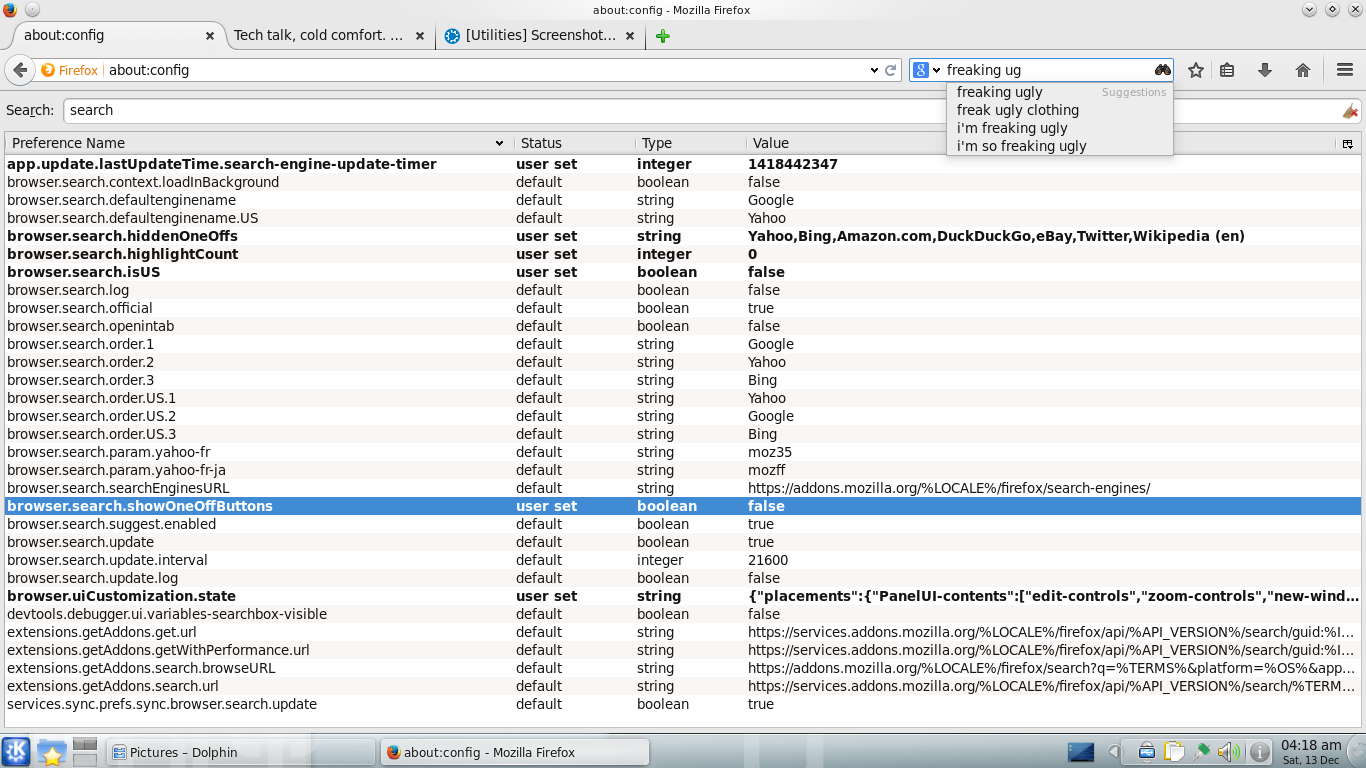This screenshot has width=1366, height=768.
Task: Open the volume speaker tray icon
Action: (x=1228, y=751)
